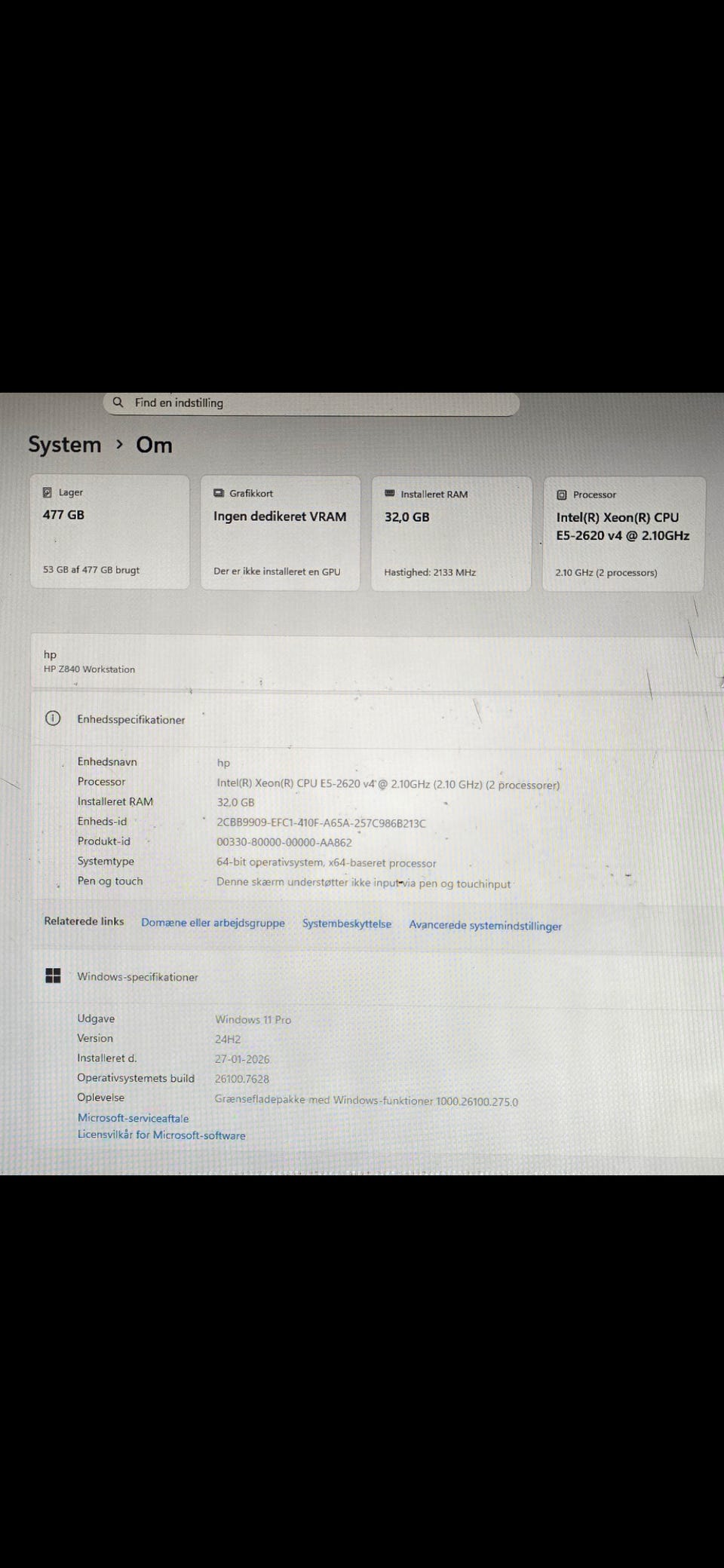Open 'Avancerede systemindstillinger' link
The height and width of the screenshot is (1568, 724).
point(486,926)
